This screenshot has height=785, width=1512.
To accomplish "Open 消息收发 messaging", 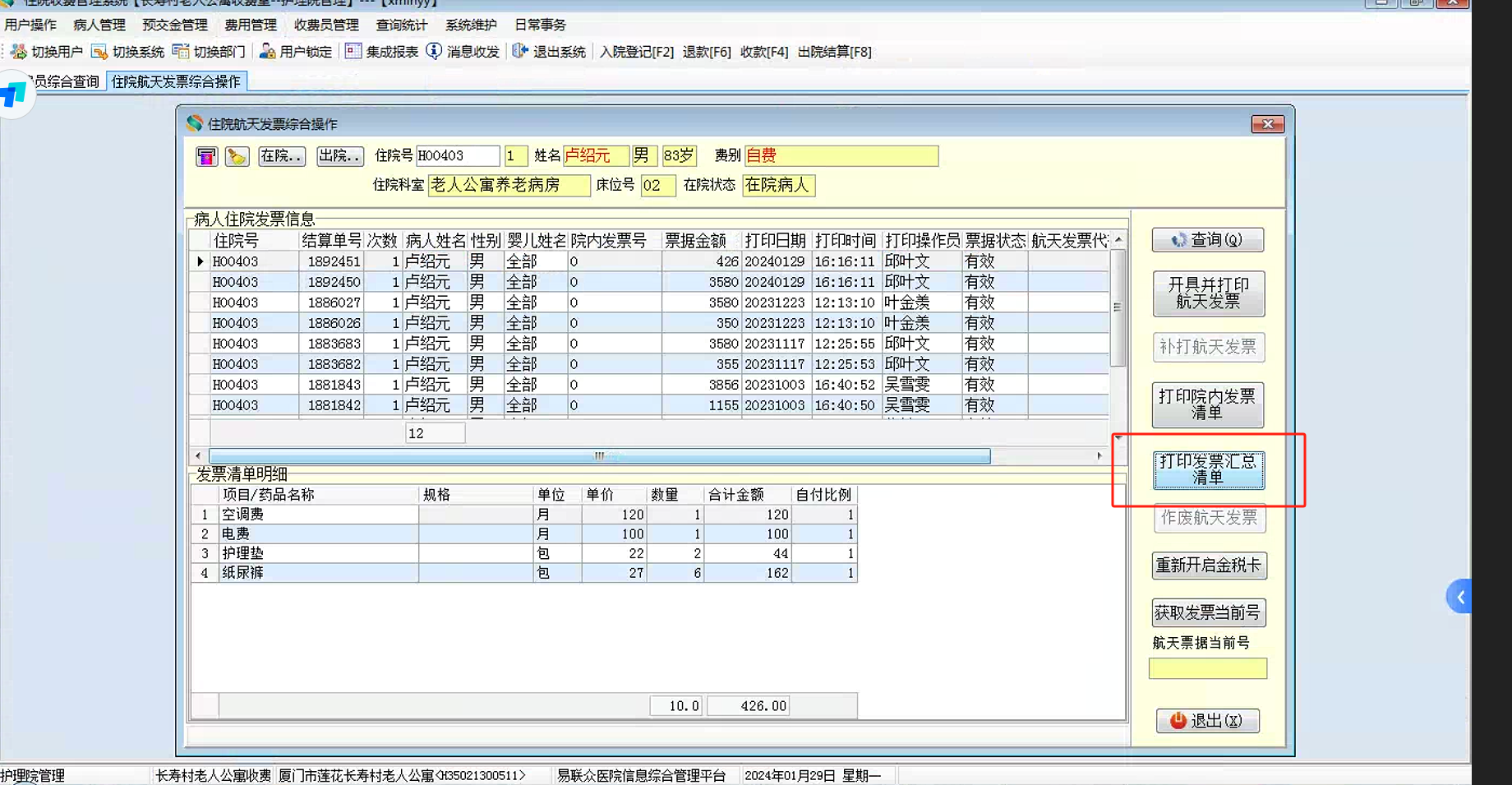I will pyautogui.click(x=463, y=52).
